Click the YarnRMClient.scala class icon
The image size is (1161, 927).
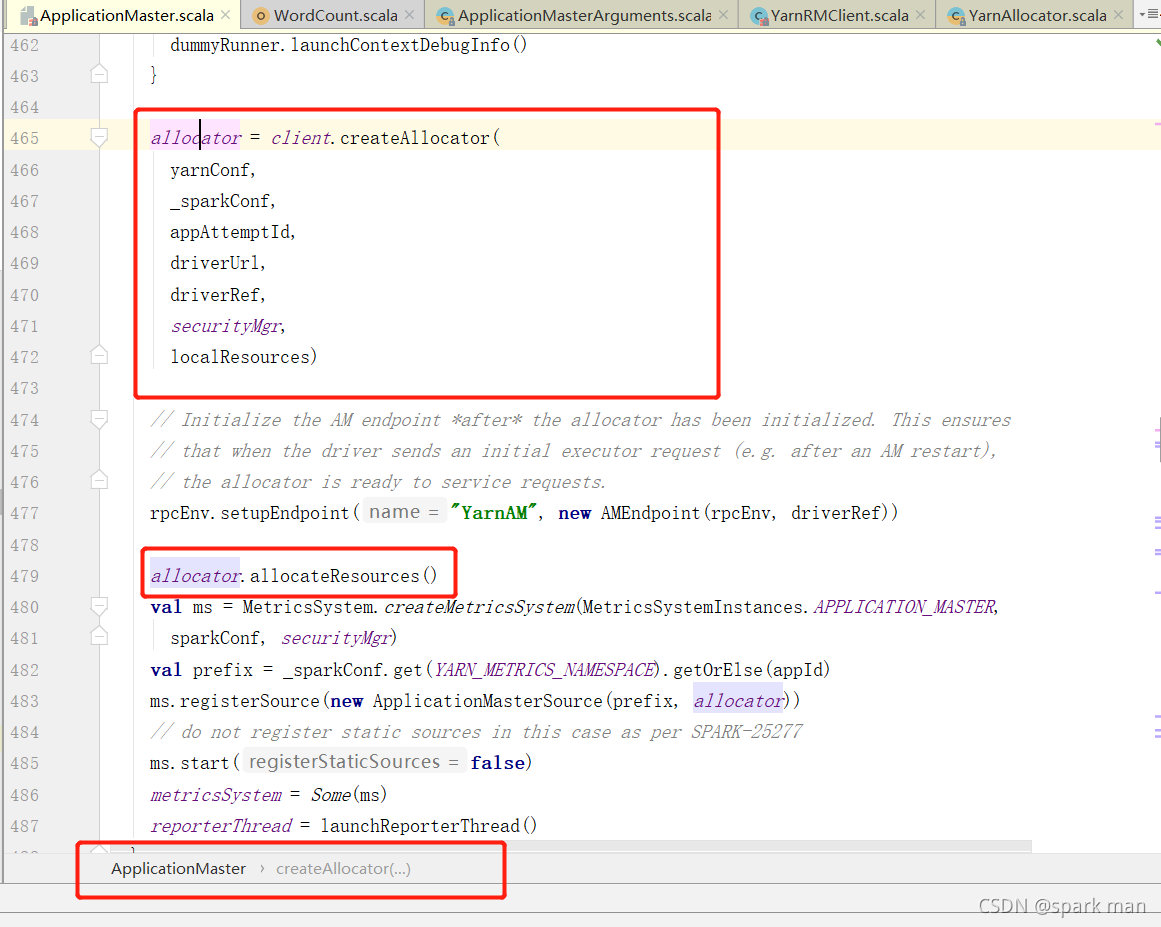pyautogui.click(x=759, y=16)
